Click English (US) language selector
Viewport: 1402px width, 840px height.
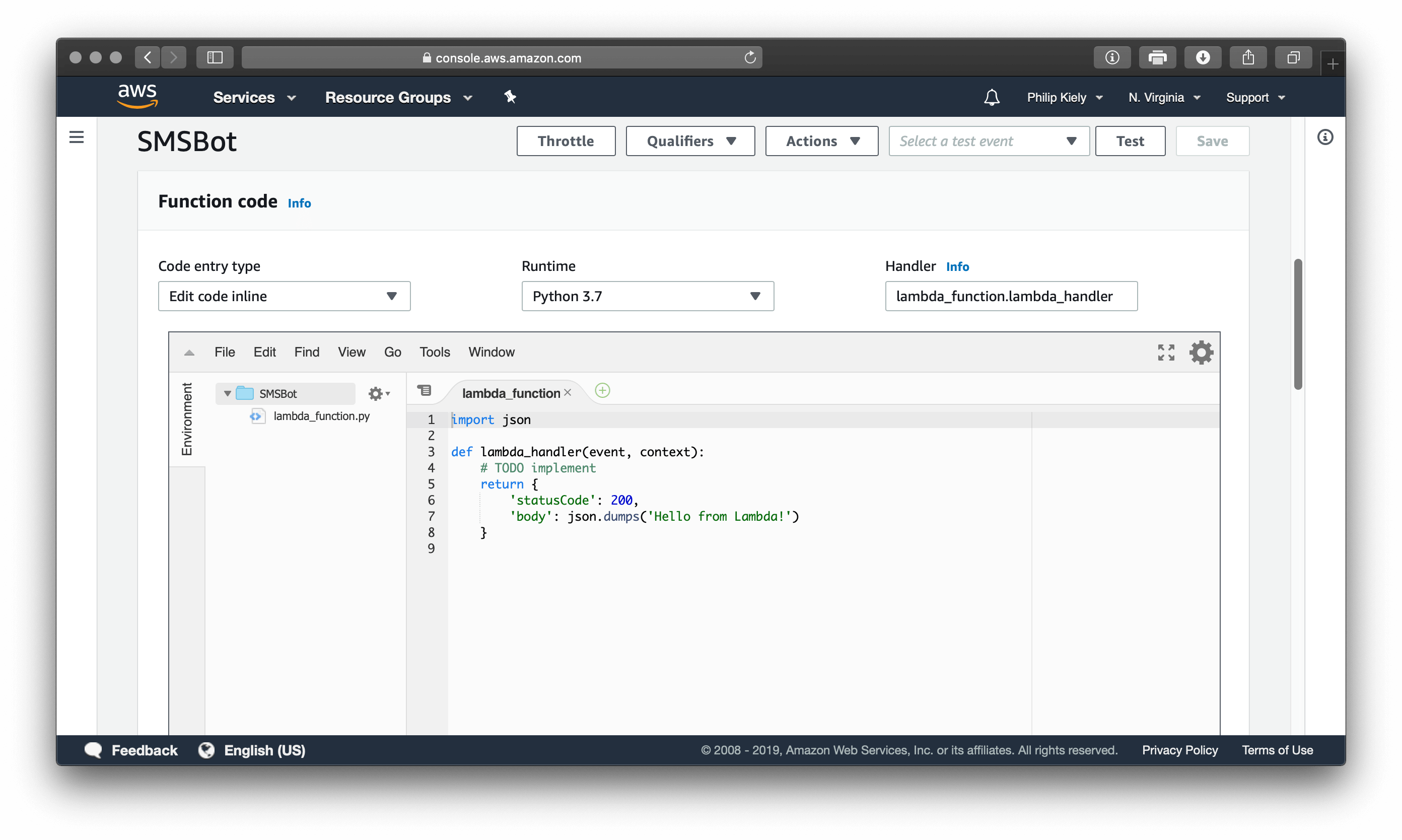coord(264,750)
